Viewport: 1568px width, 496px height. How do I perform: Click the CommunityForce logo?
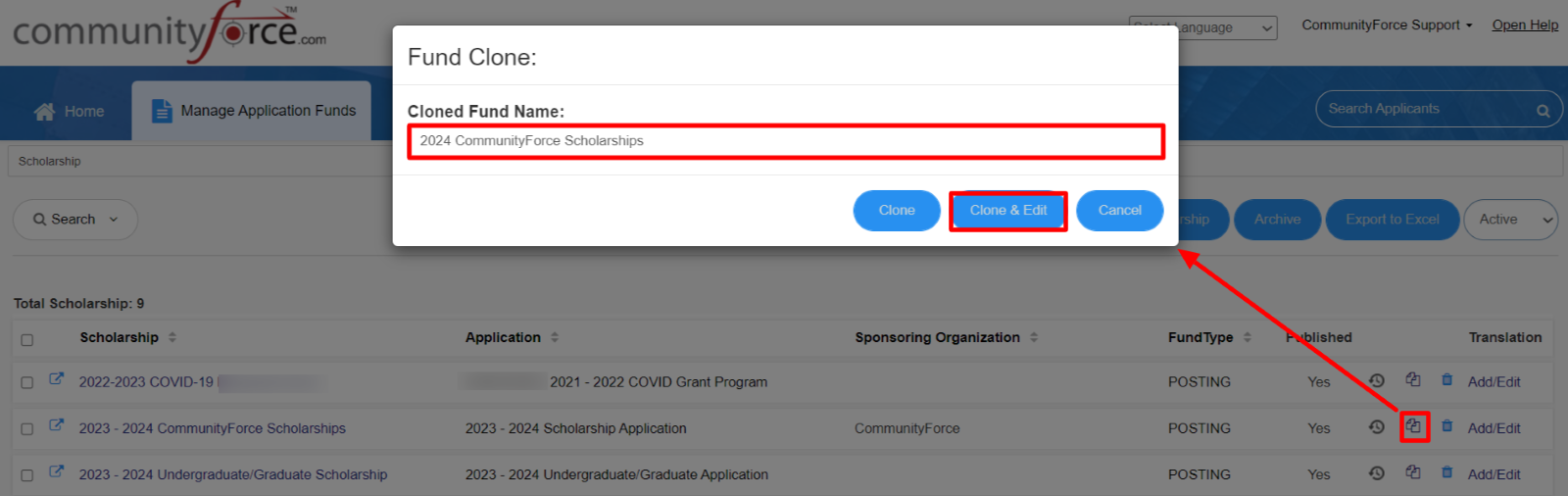tap(169, 32)
